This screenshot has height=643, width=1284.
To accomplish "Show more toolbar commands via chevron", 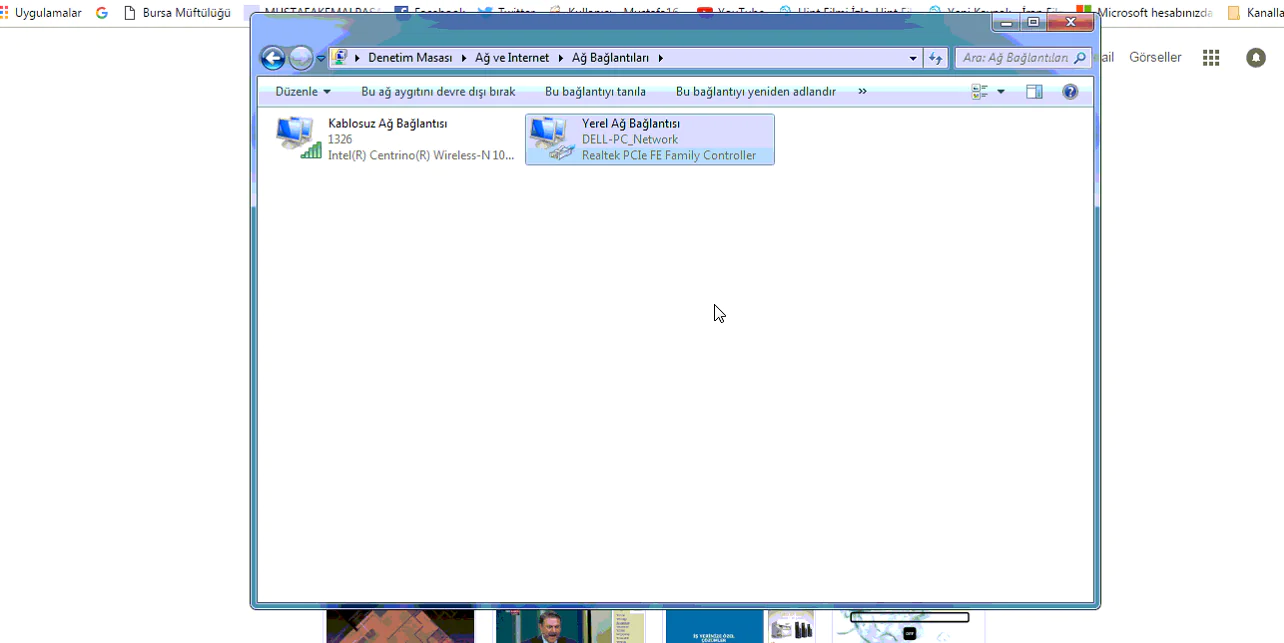I will tap(862, 91).
